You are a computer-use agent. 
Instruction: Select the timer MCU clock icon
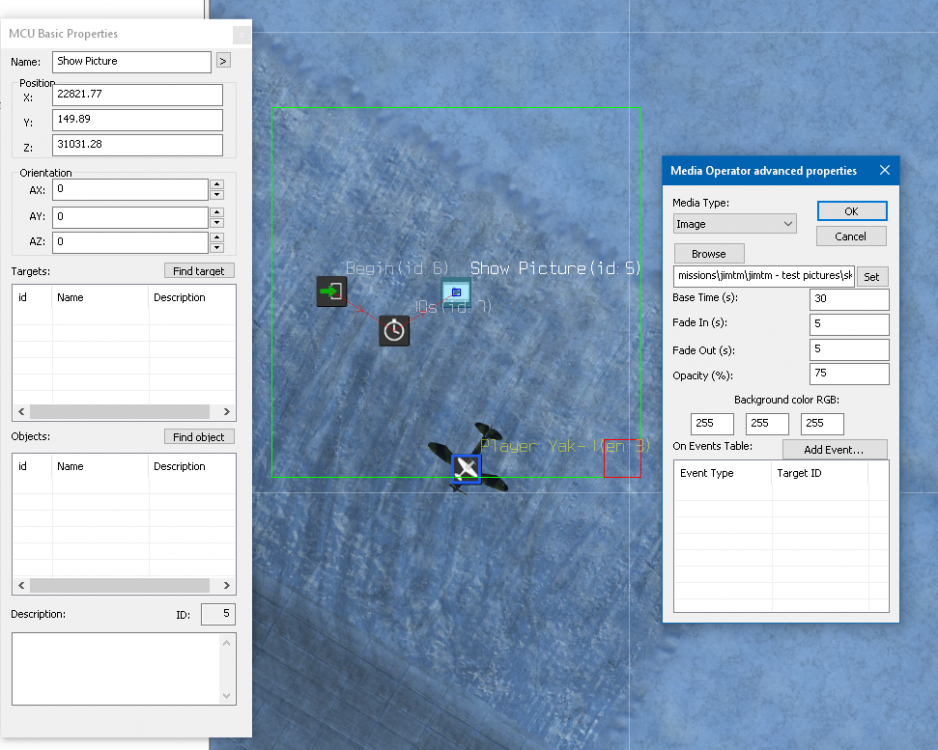pos(394,330)
